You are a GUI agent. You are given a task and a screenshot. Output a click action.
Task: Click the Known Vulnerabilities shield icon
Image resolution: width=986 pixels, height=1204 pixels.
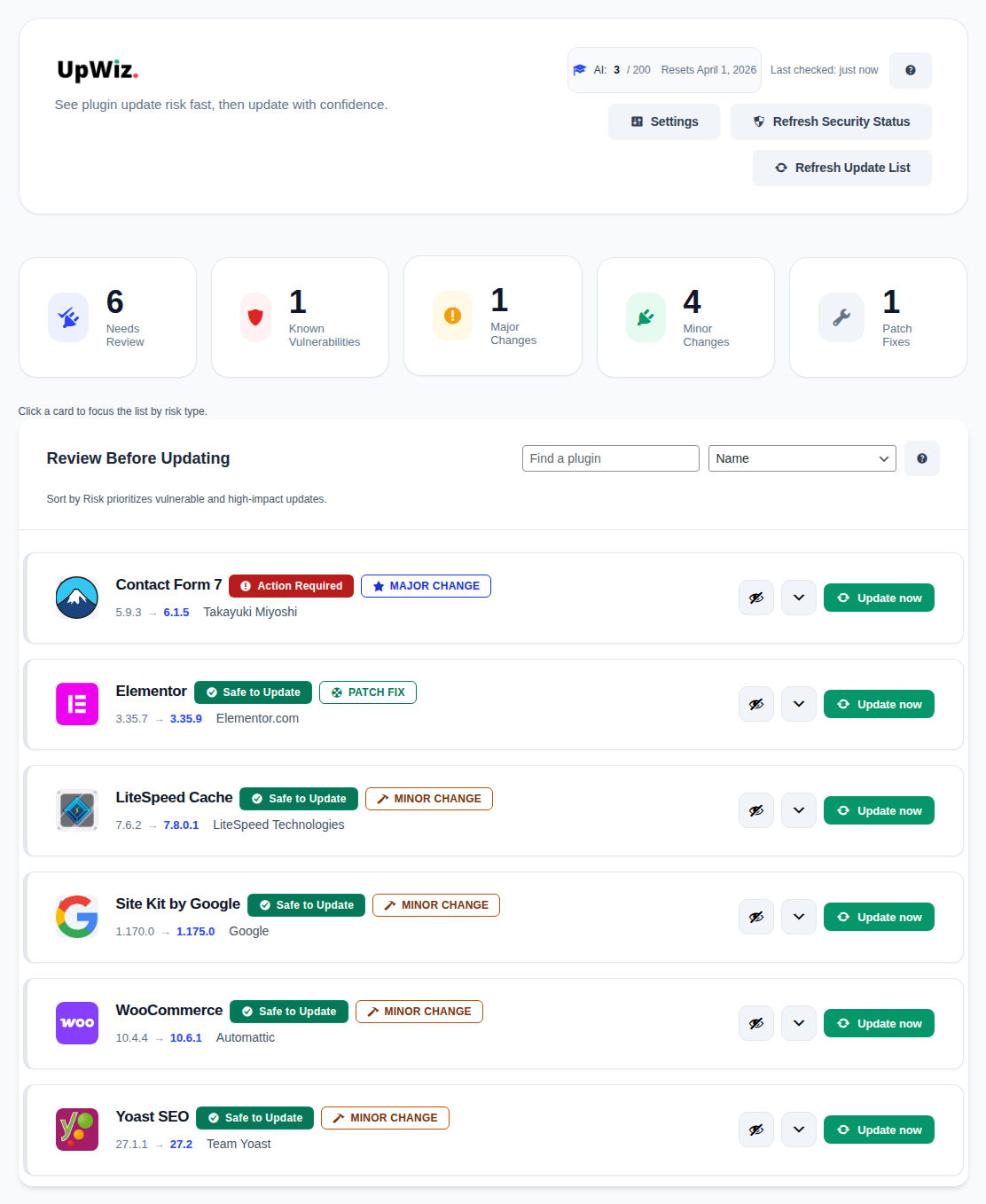coord(255,317)
